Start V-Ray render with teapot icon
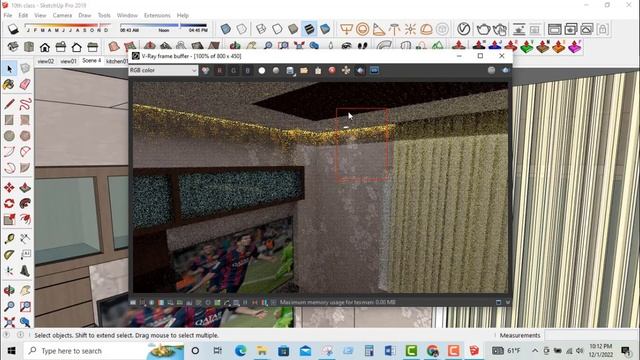Screen dimensions: 640x360 coord(483,29)
